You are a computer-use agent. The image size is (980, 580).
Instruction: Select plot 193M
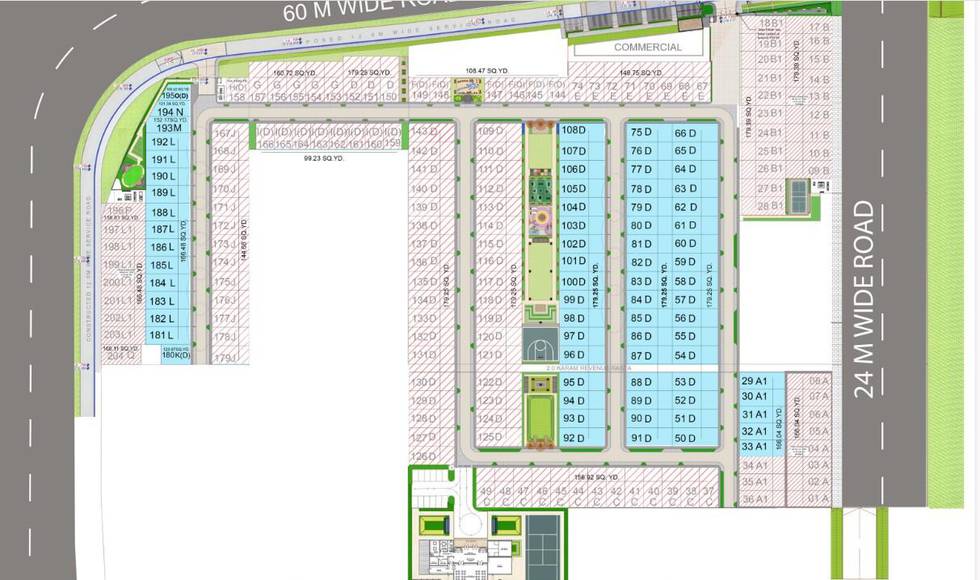pyautogui.click(x=169, y=128)
